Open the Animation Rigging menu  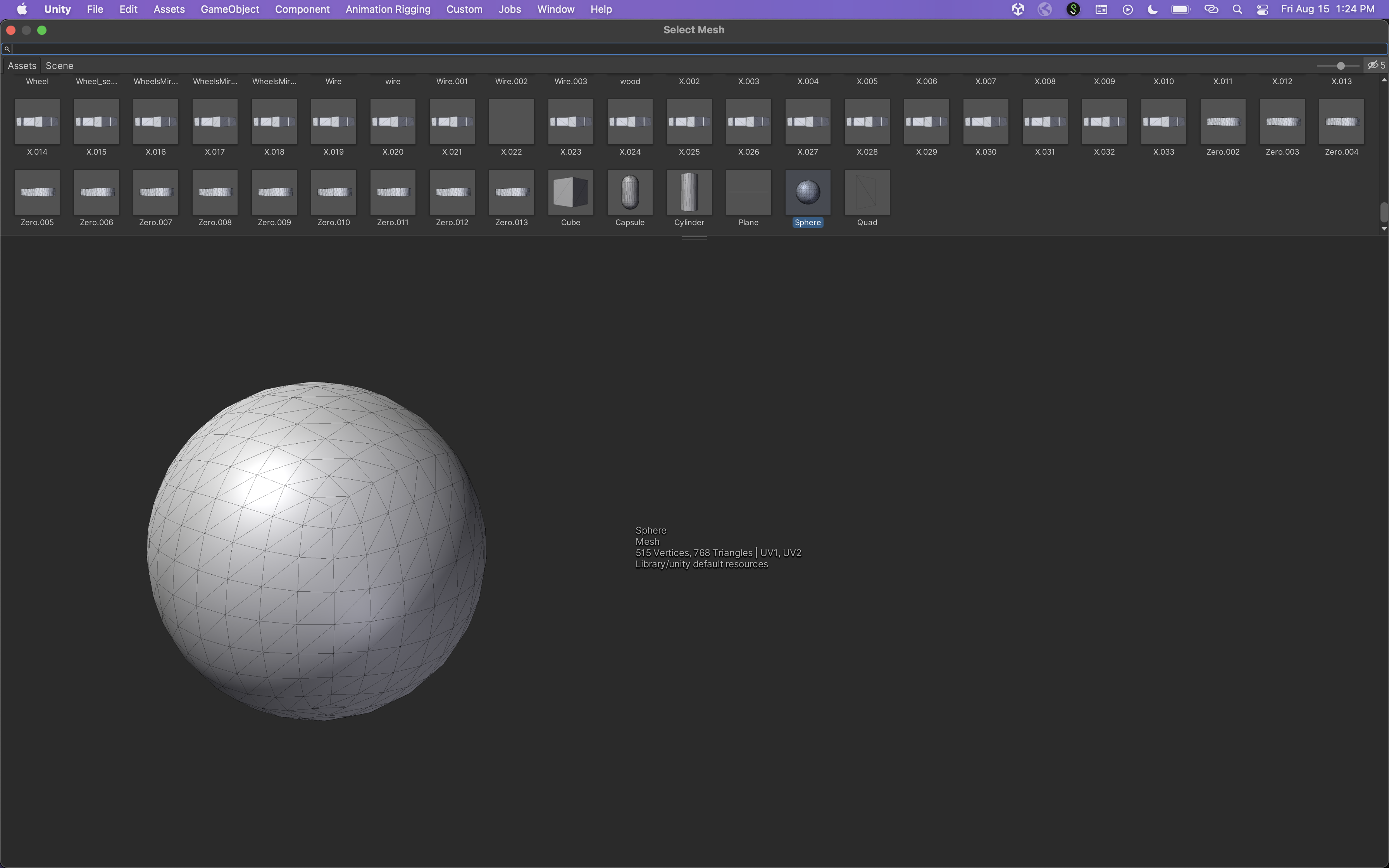coord(388,9)
